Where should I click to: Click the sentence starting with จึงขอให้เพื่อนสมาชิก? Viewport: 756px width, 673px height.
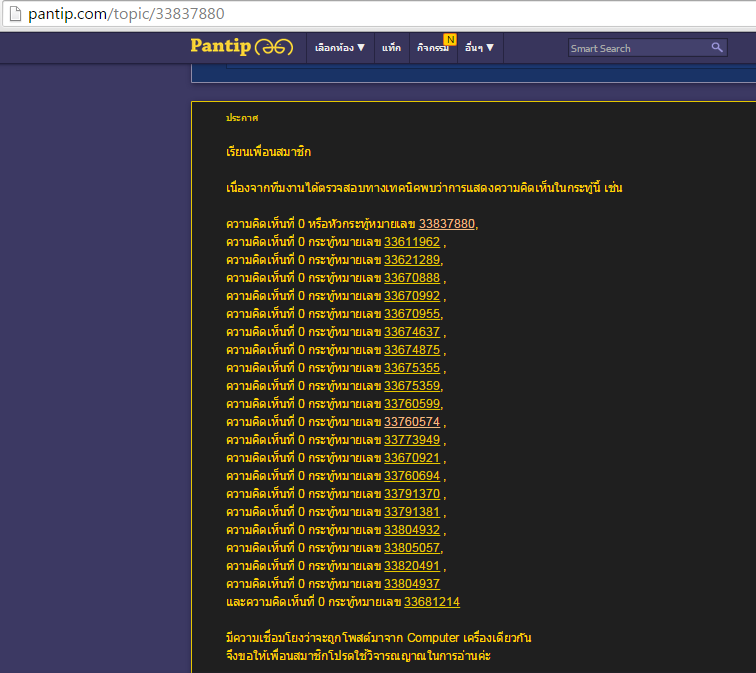(358, 656)
